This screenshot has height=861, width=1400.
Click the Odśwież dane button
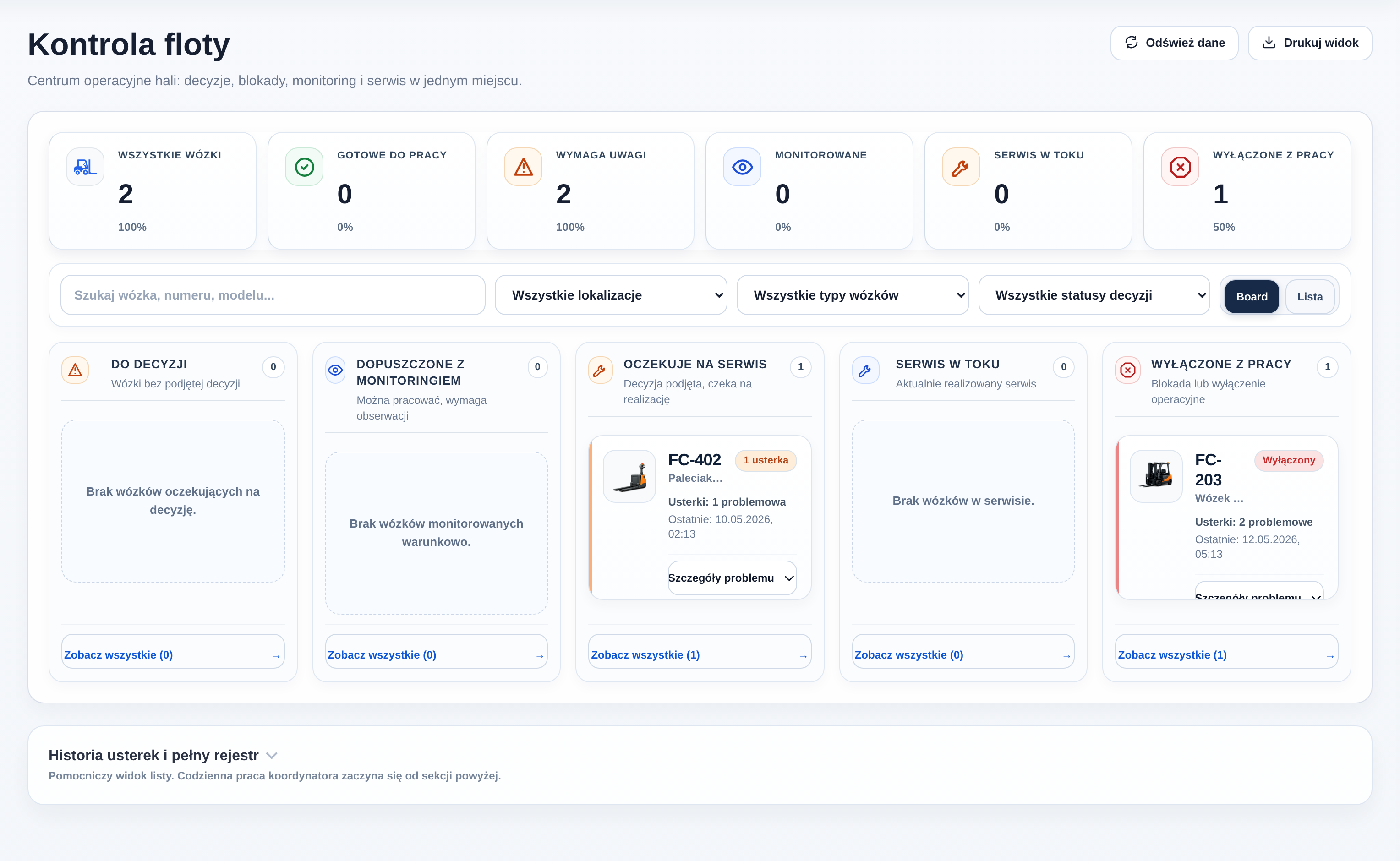coord(1174,43)
